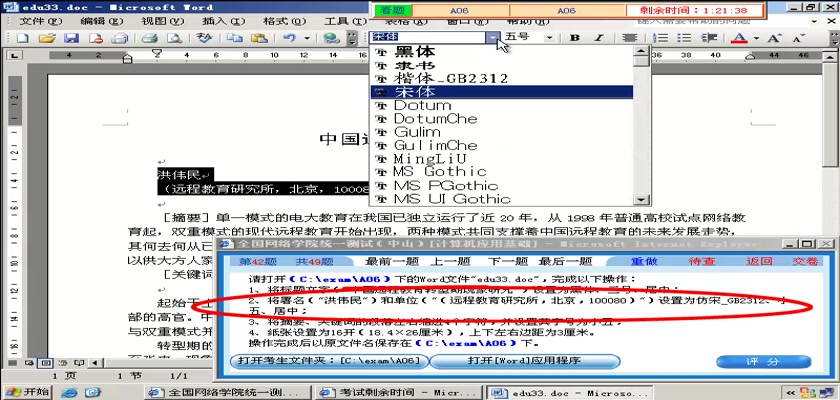The height and width of the screenshot is (400, 840).
Task: Select 隶书 from font list
Action: click(501, 65)
